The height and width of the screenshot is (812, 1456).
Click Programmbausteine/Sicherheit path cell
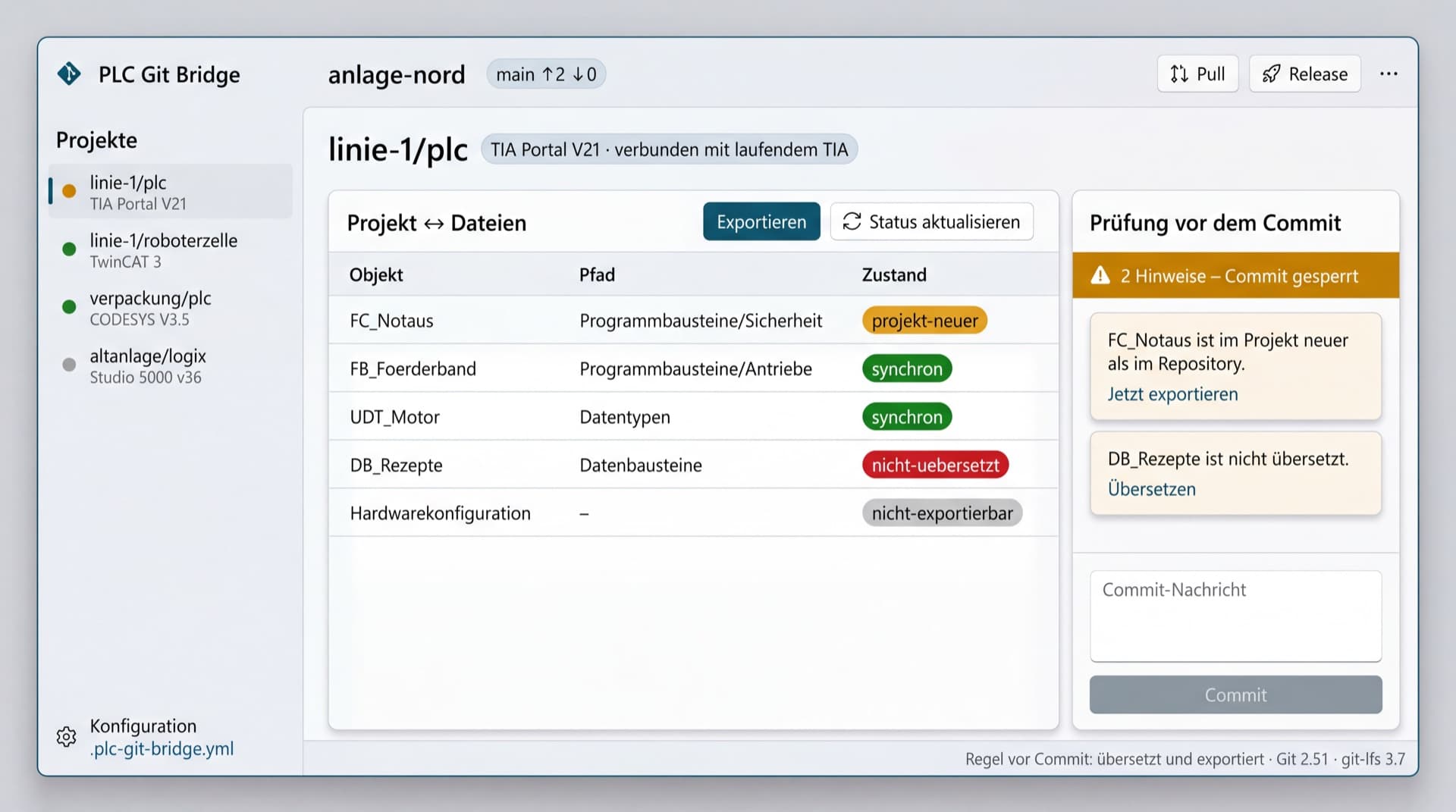701,321
